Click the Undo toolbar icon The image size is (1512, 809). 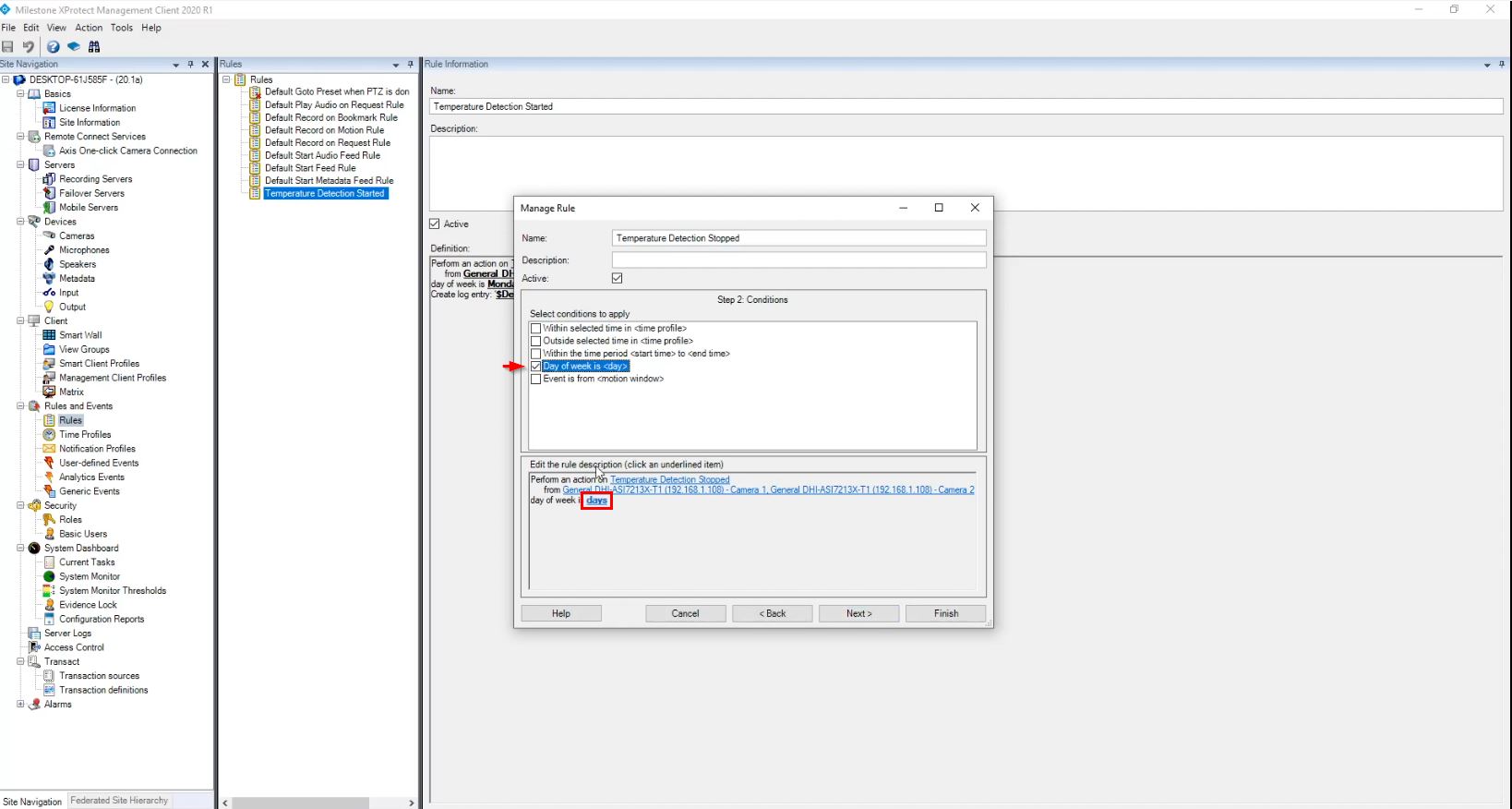tap(29, 46)
